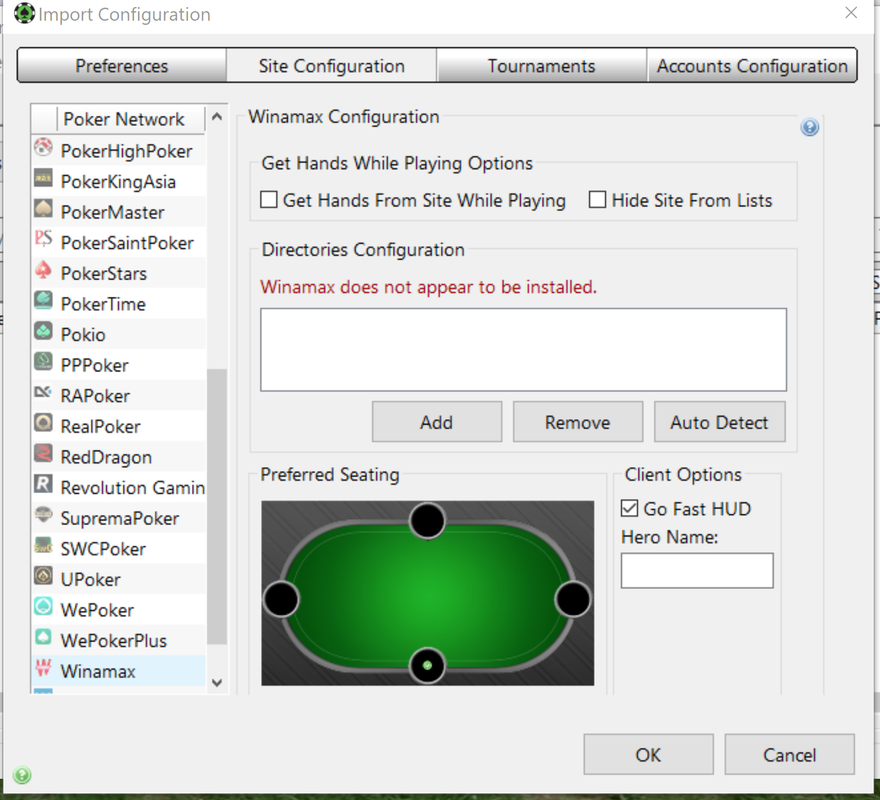Click the PokerStars red spade icon
880x800 pixels.
click(x=43, y=270)
